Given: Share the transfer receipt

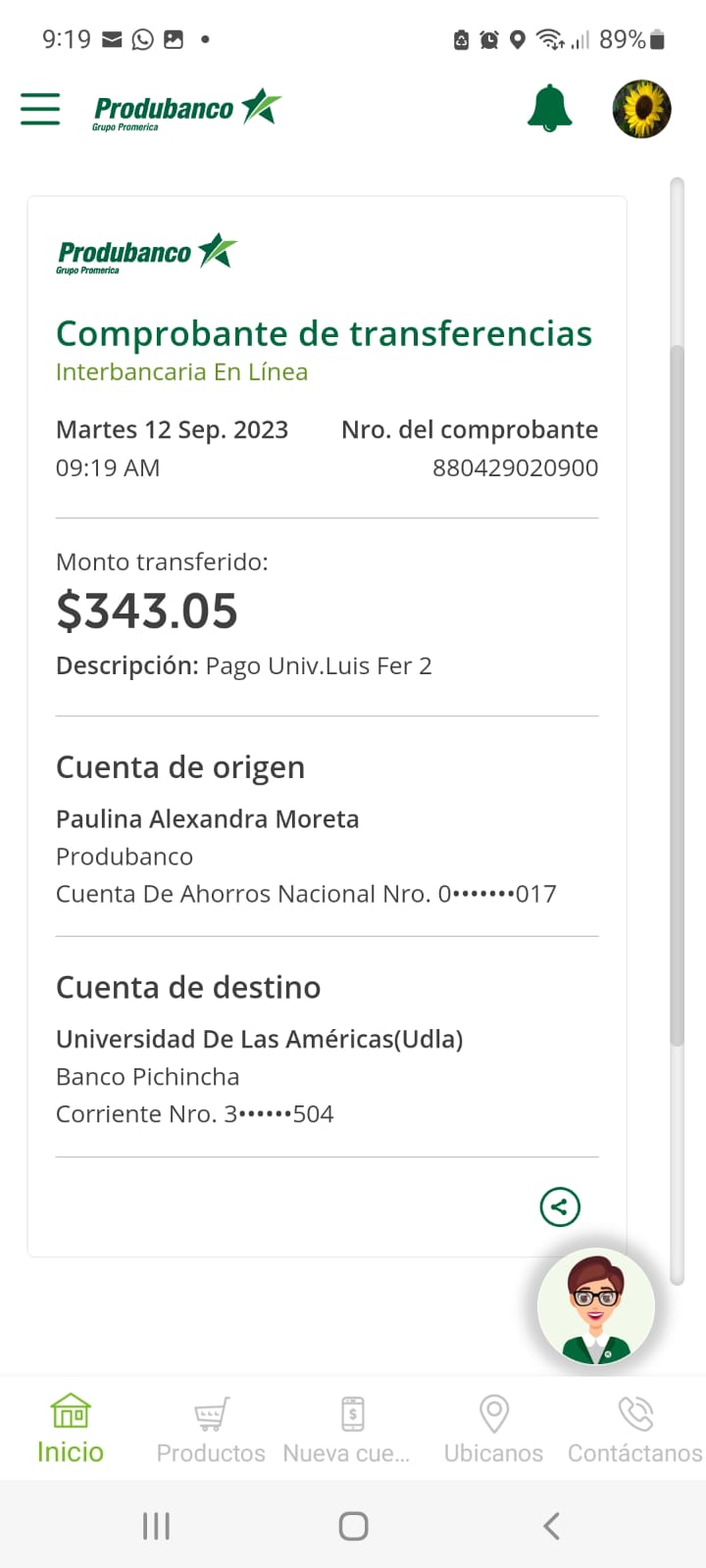Looking at the screenshot, I should pos(560,1206).
